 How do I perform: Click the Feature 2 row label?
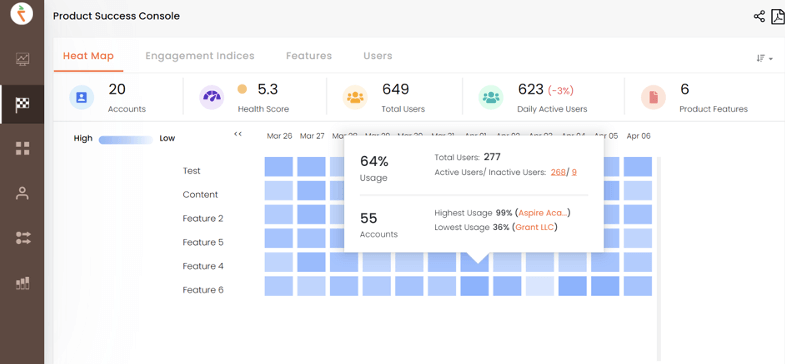coord(203,218)
